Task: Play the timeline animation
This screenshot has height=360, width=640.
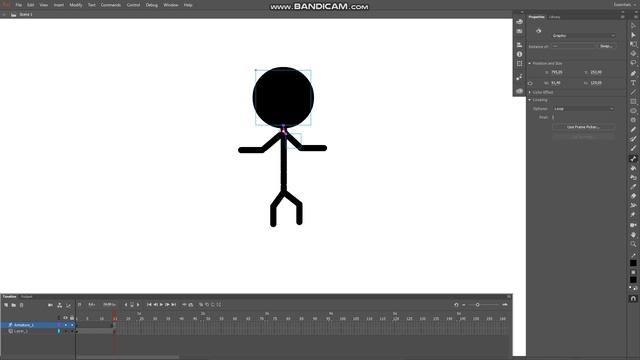Action: point(161,304)
